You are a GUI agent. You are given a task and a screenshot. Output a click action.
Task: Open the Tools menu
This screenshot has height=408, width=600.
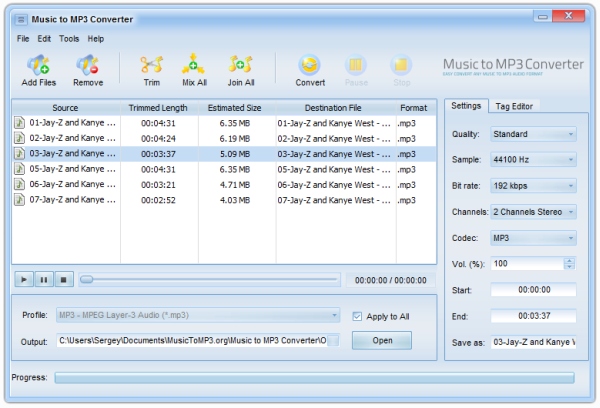(x=69, y=39)
